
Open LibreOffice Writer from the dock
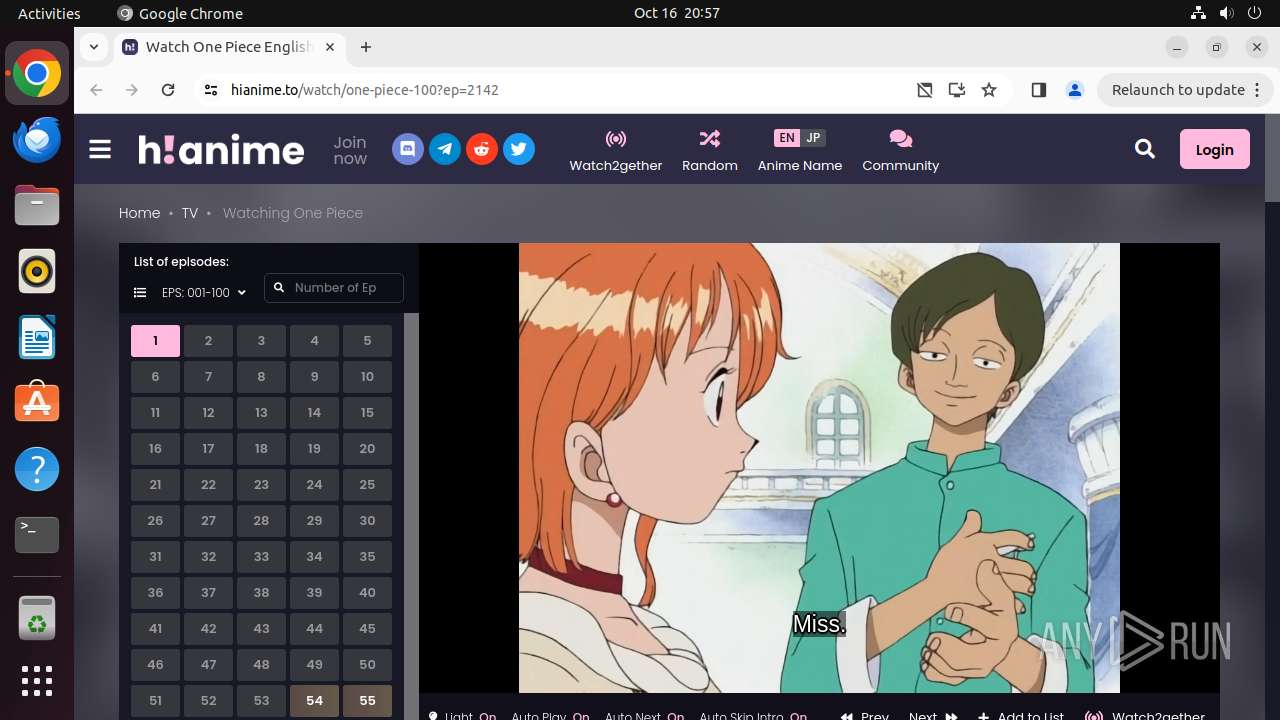tap(37, 337)
